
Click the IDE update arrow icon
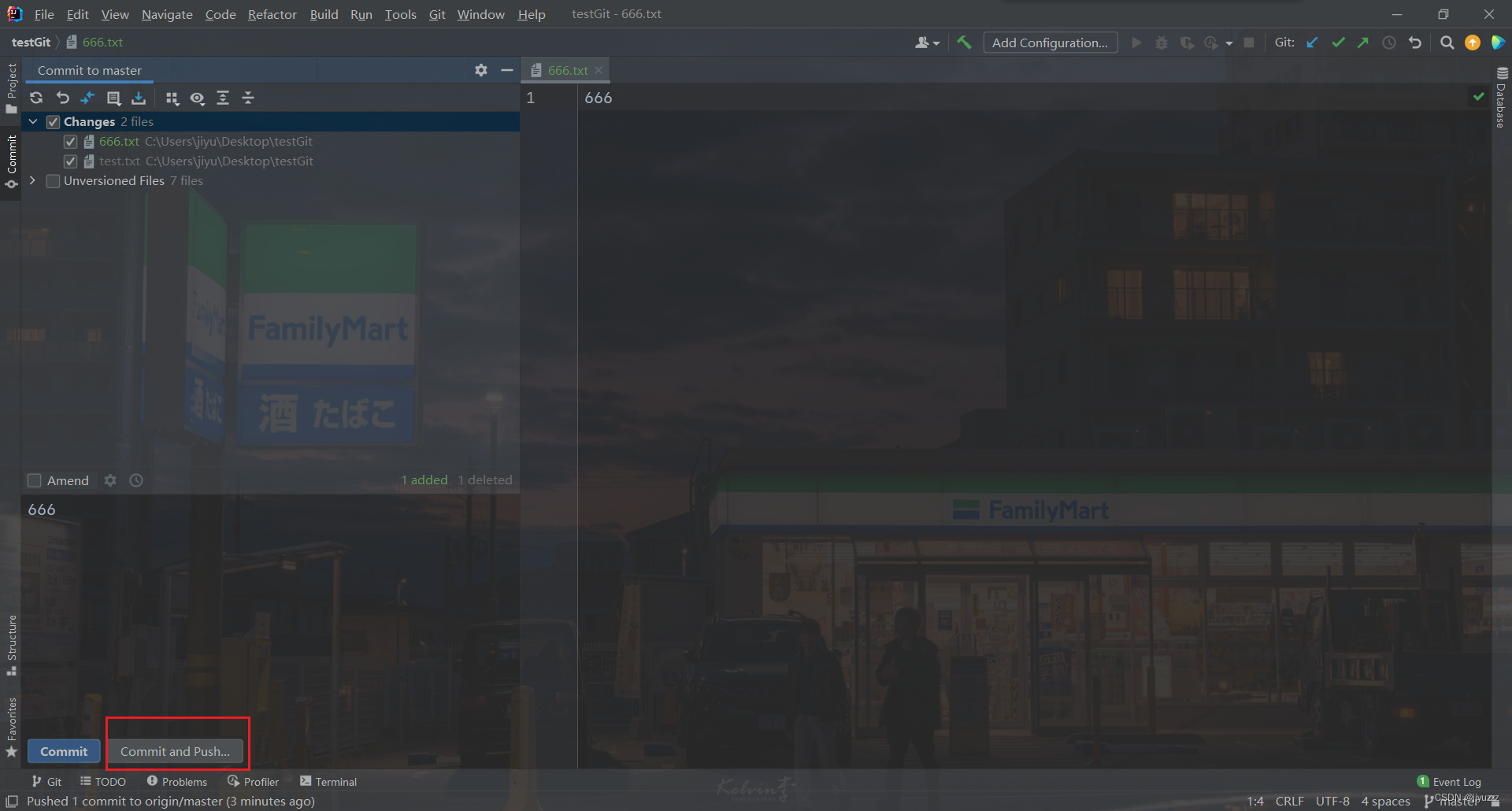(x=1473, y=43)
